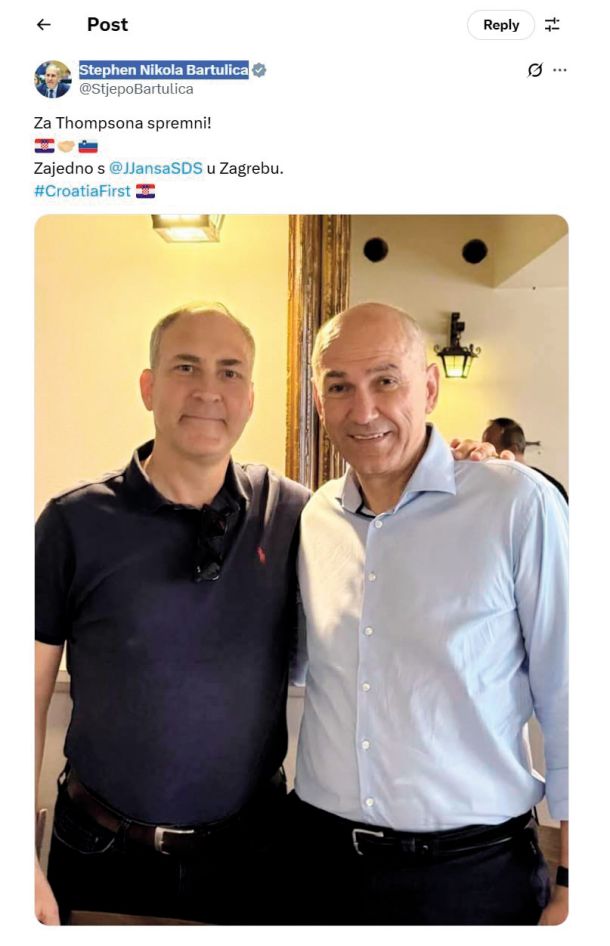Viewport: 610px width, 946px height.
Task: Click the Post page heading
Action: (107, 25)
